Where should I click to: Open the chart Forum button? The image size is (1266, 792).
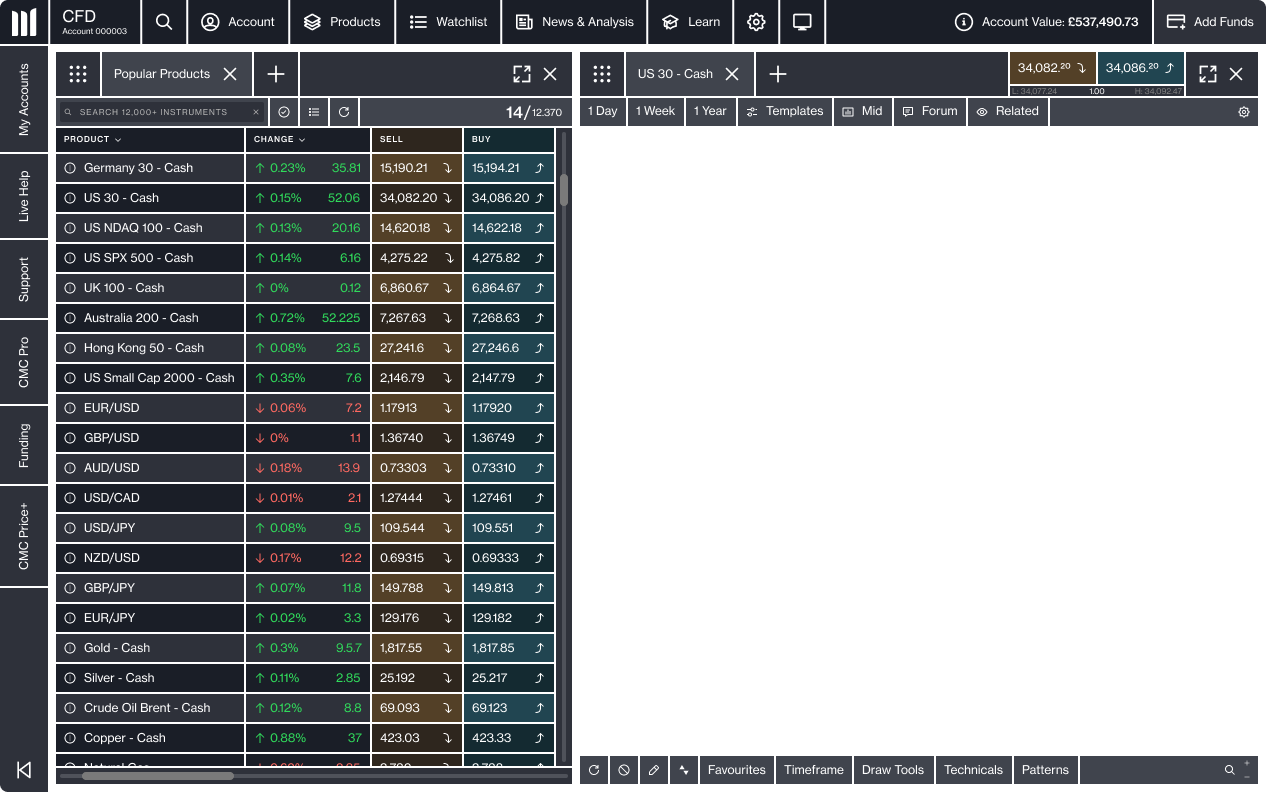(x=930, y=111)
